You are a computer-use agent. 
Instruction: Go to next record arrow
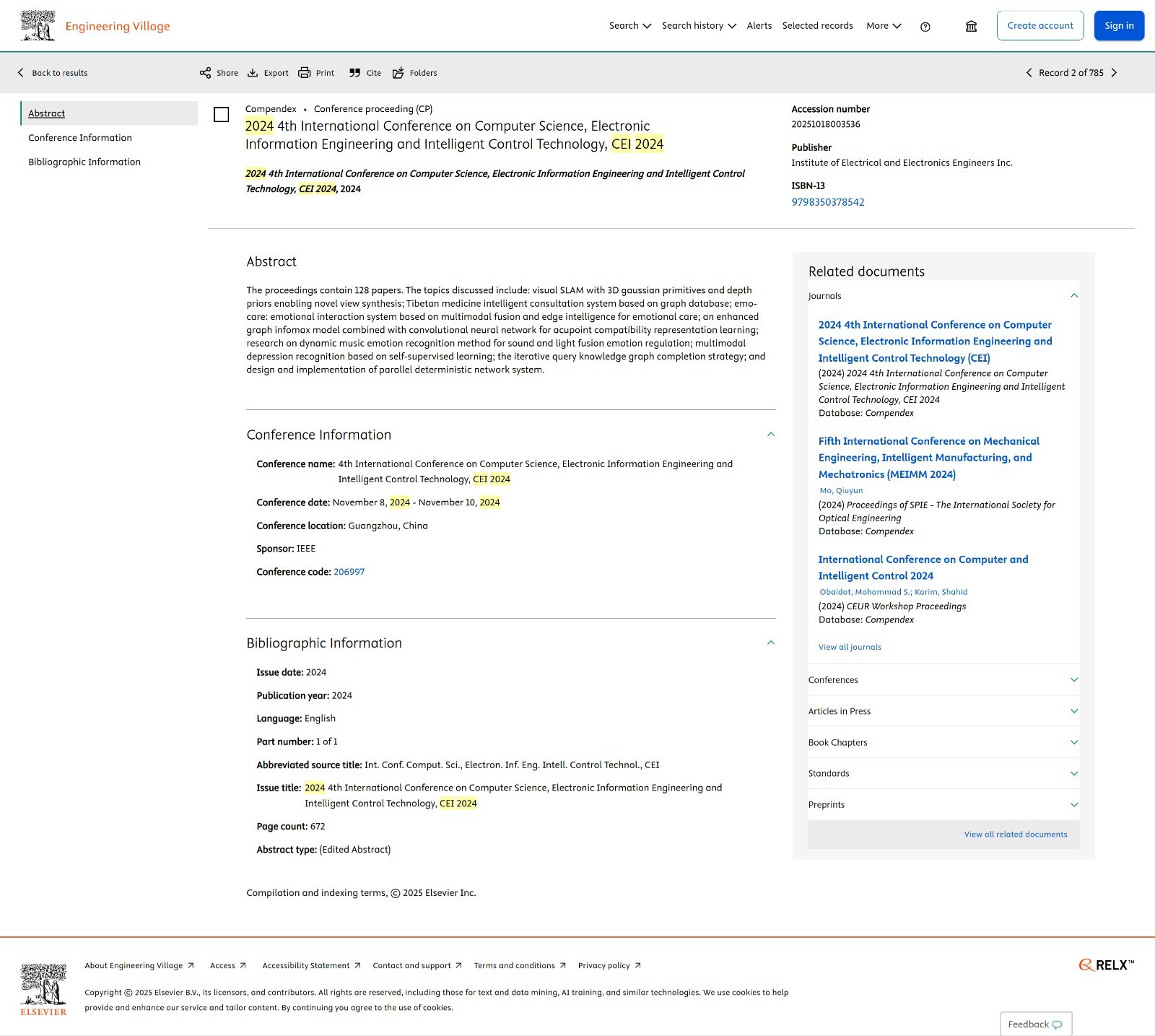coord(1114,73)
